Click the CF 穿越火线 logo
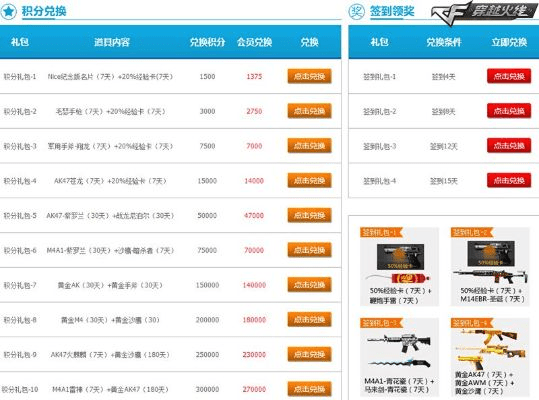The width and height of the screenshot is (539, 400). (484, 13)
